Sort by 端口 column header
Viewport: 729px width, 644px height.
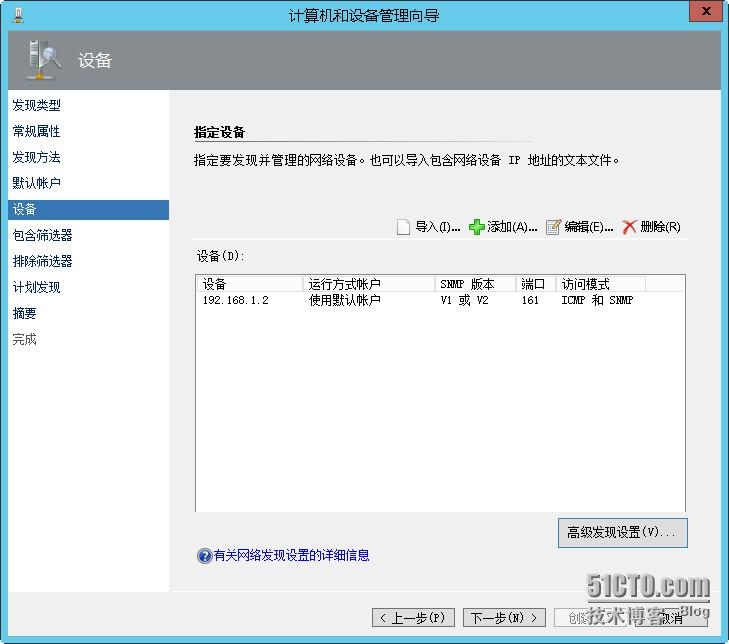(x=536, y=284)
